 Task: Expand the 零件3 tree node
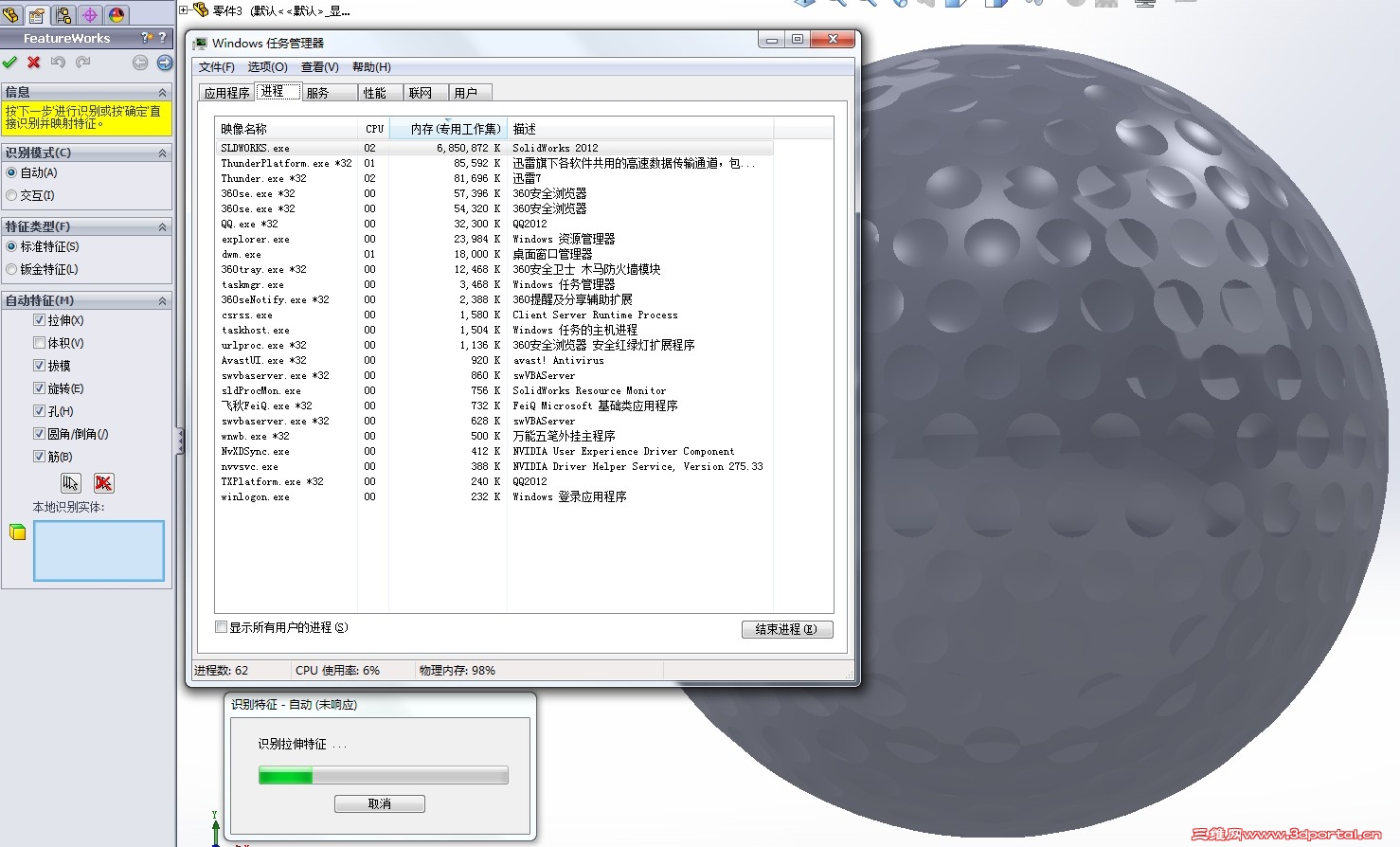(x=184, y=10)
